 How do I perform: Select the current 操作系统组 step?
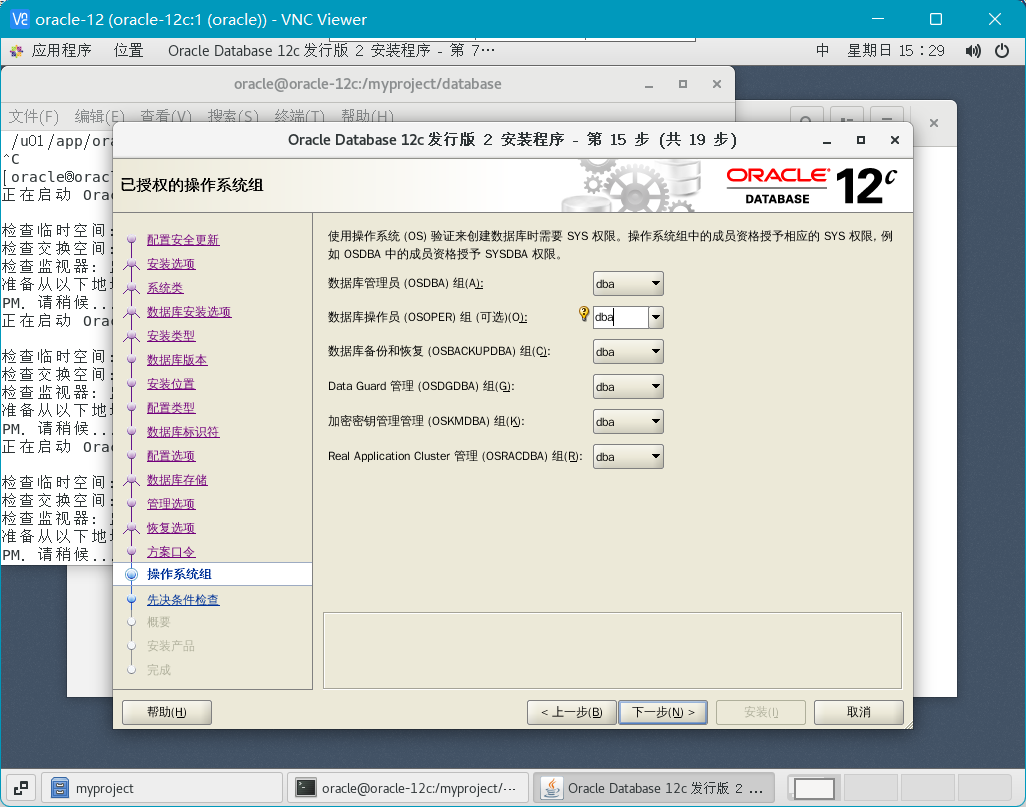(x=179, y=574)
